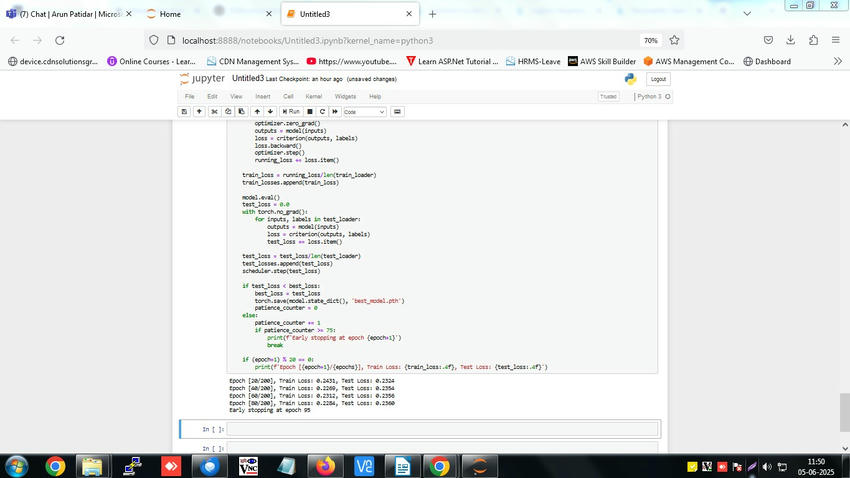List all tabs dropdown chevron
The height and width of the screenshot is (478, 850).
pyautogui.click(x=747, y=14)
